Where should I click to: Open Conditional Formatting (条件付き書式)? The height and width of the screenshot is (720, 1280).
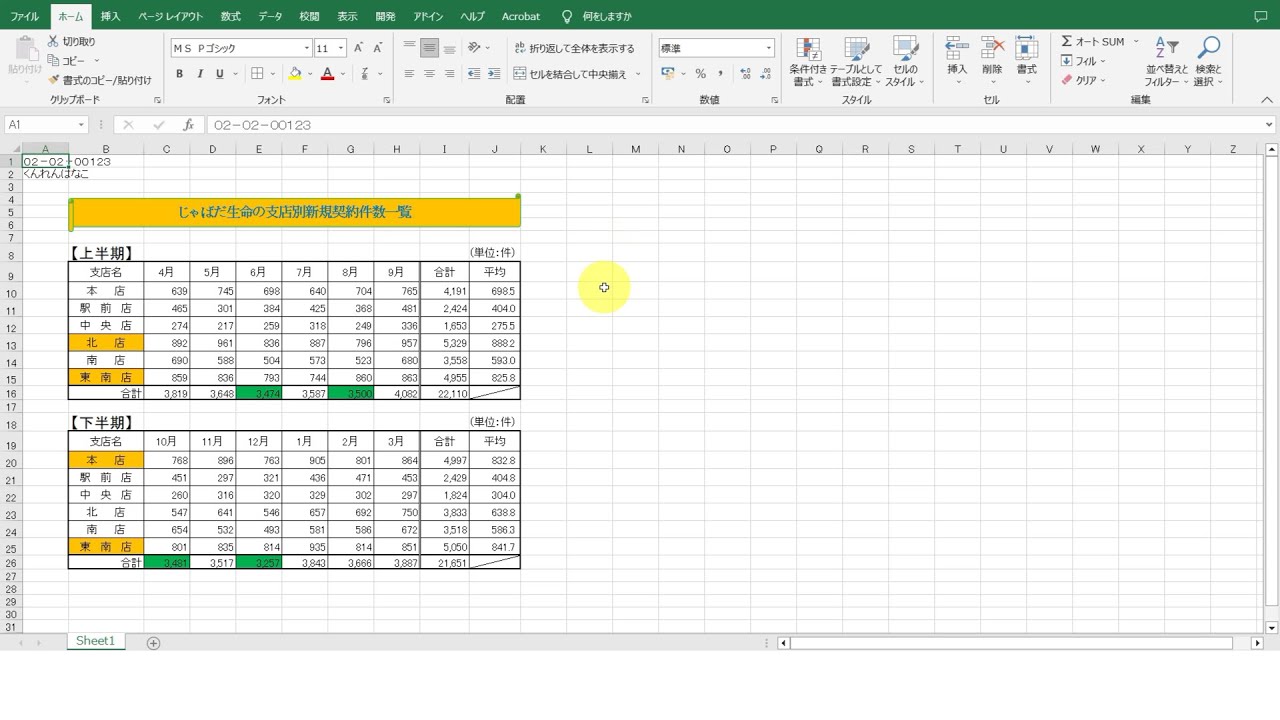click(807, 62)
